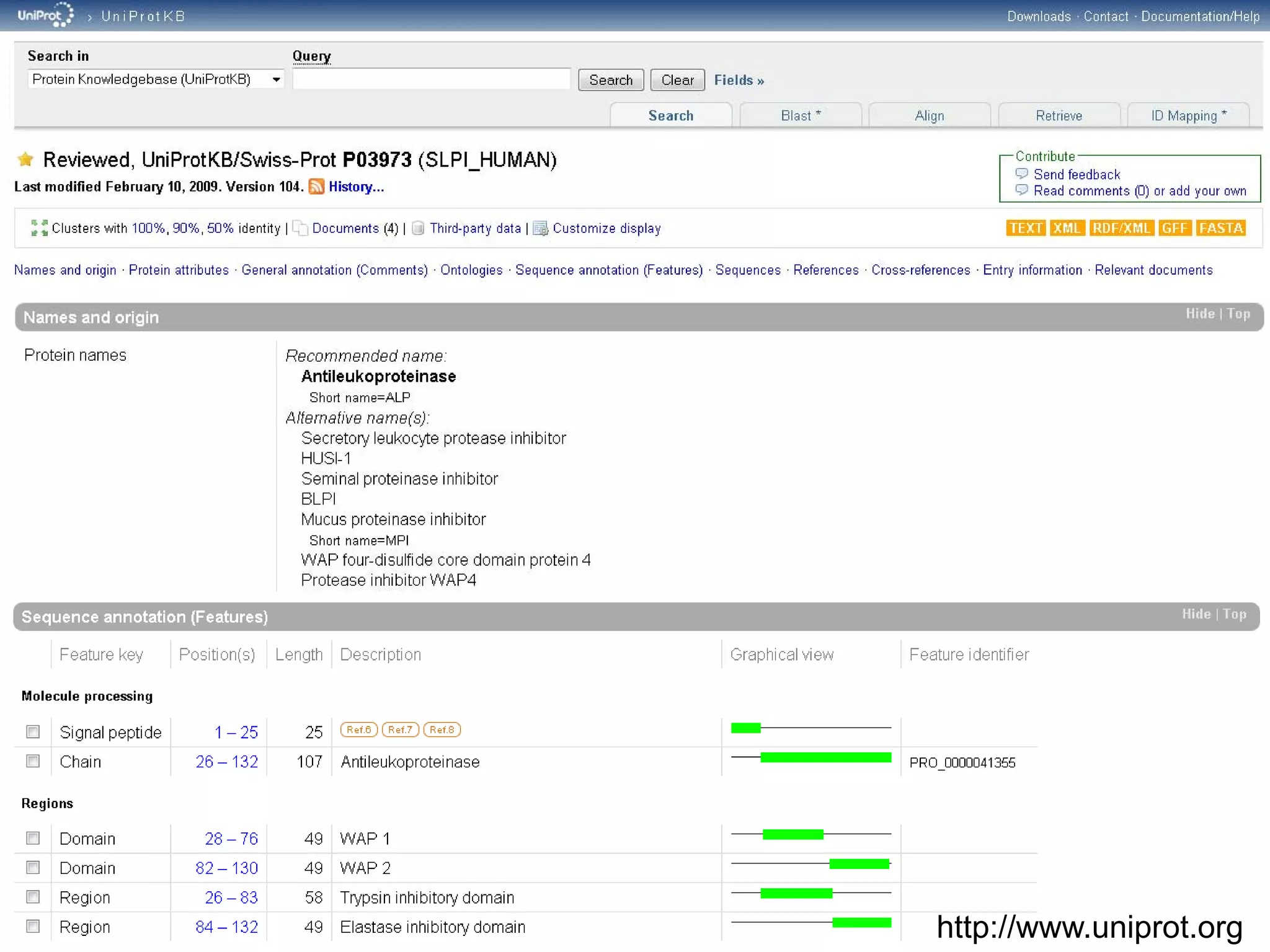Open clusters with 50% identity
1270x952 pixels.
coord(220,228)
